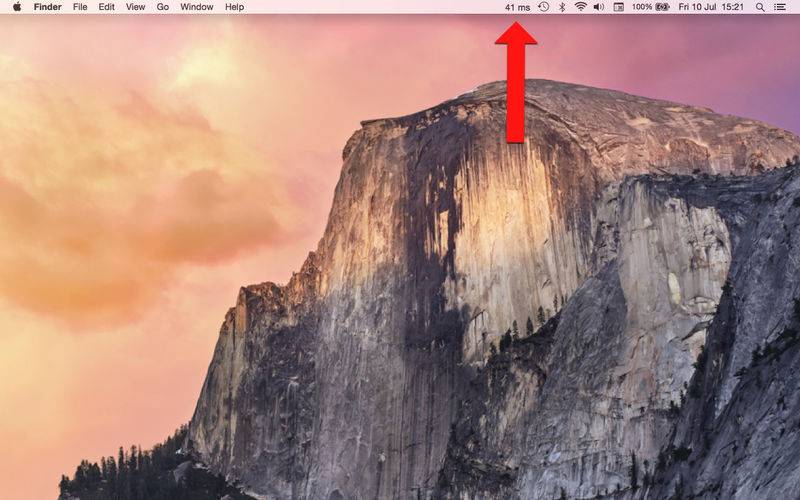Open the Apple menu
800x500 pixels.
click(x=16, y=7)
